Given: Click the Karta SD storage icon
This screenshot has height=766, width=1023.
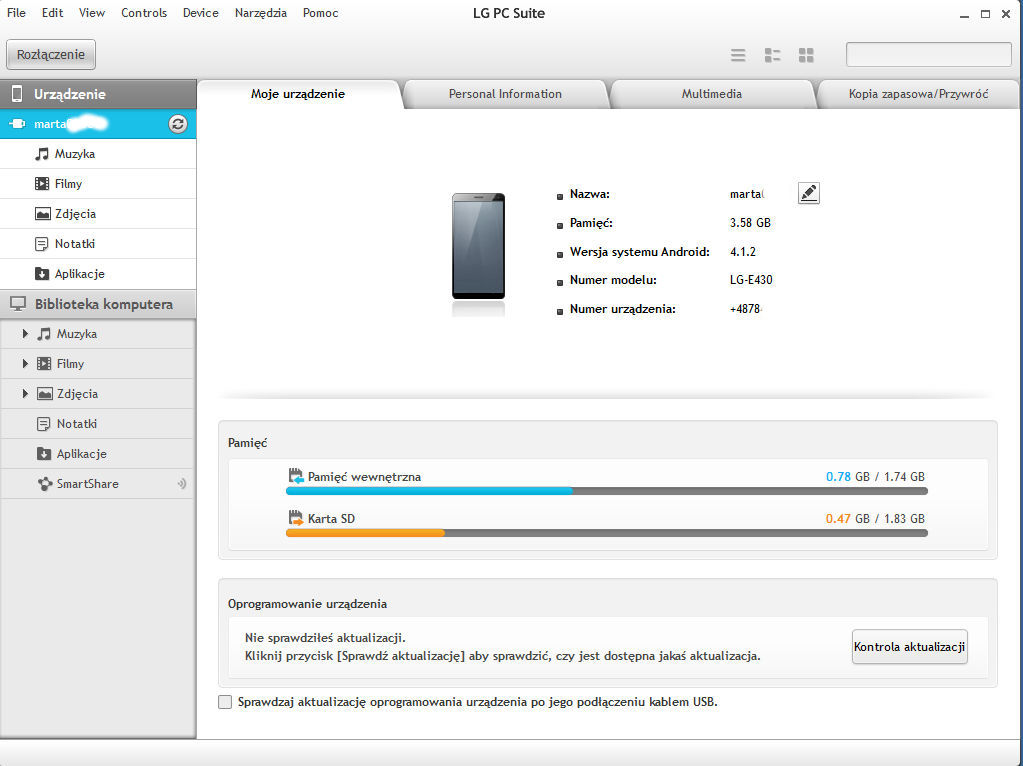Looking at the screenshot, I should click(296, 518).
